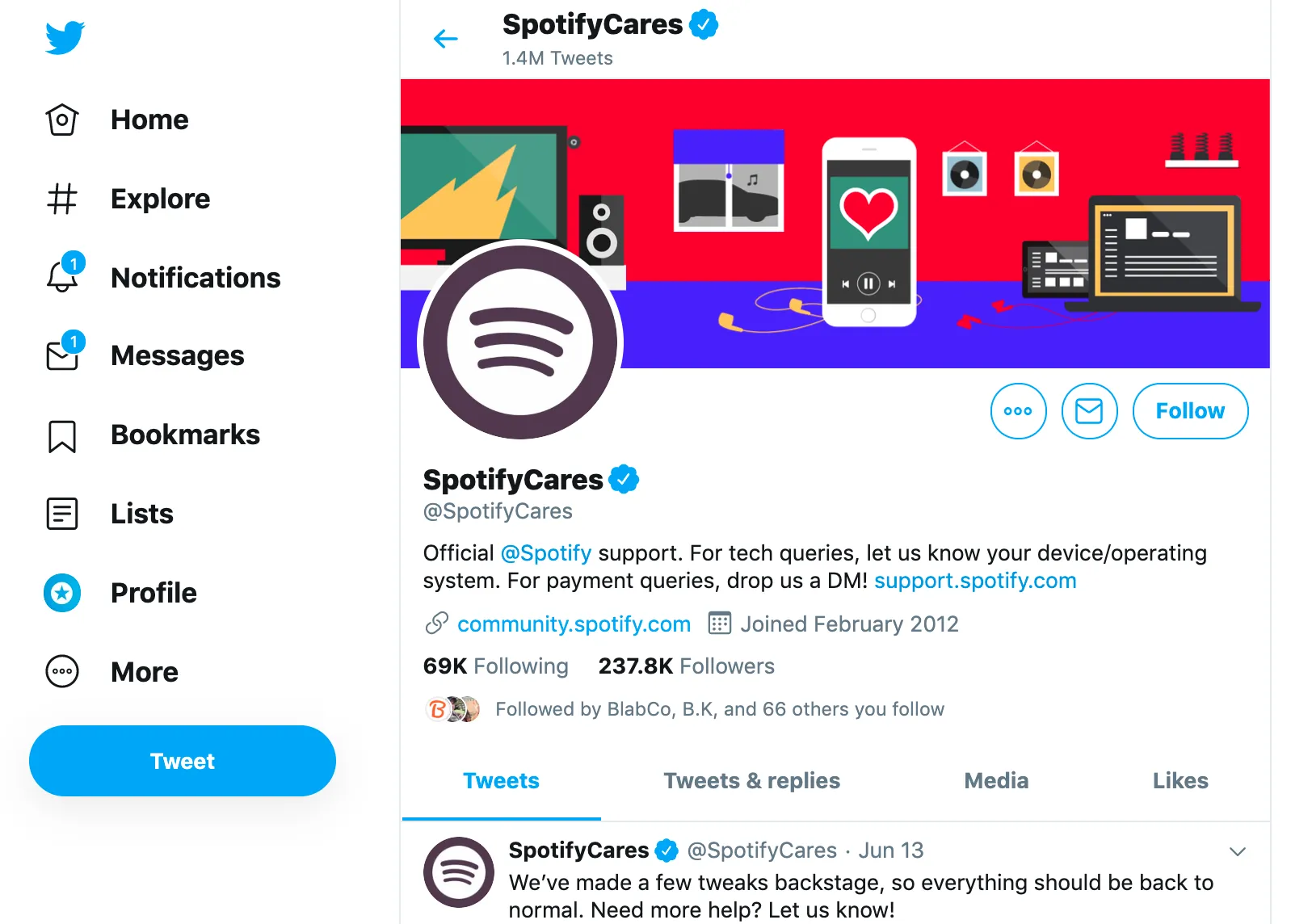The image size is (1291, 924).
Task: Visit community.spotify.com link
Action: pyautogui.click(x=574, y=624)
